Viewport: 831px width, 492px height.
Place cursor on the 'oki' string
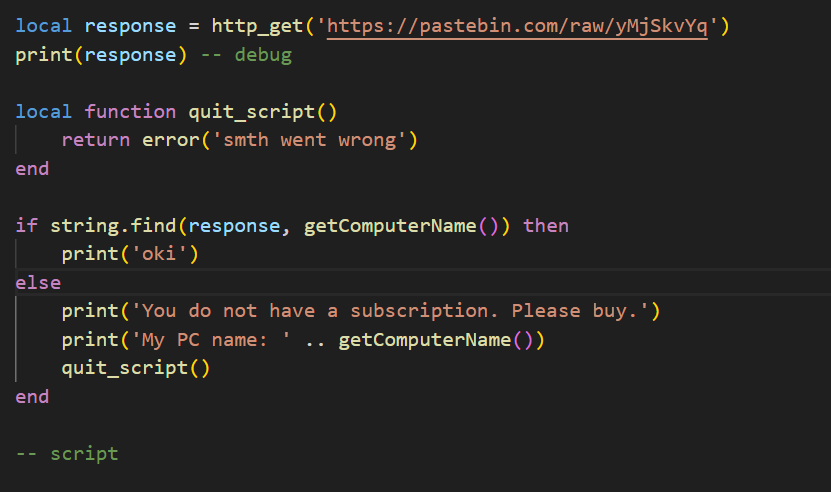tap(158, 254)
